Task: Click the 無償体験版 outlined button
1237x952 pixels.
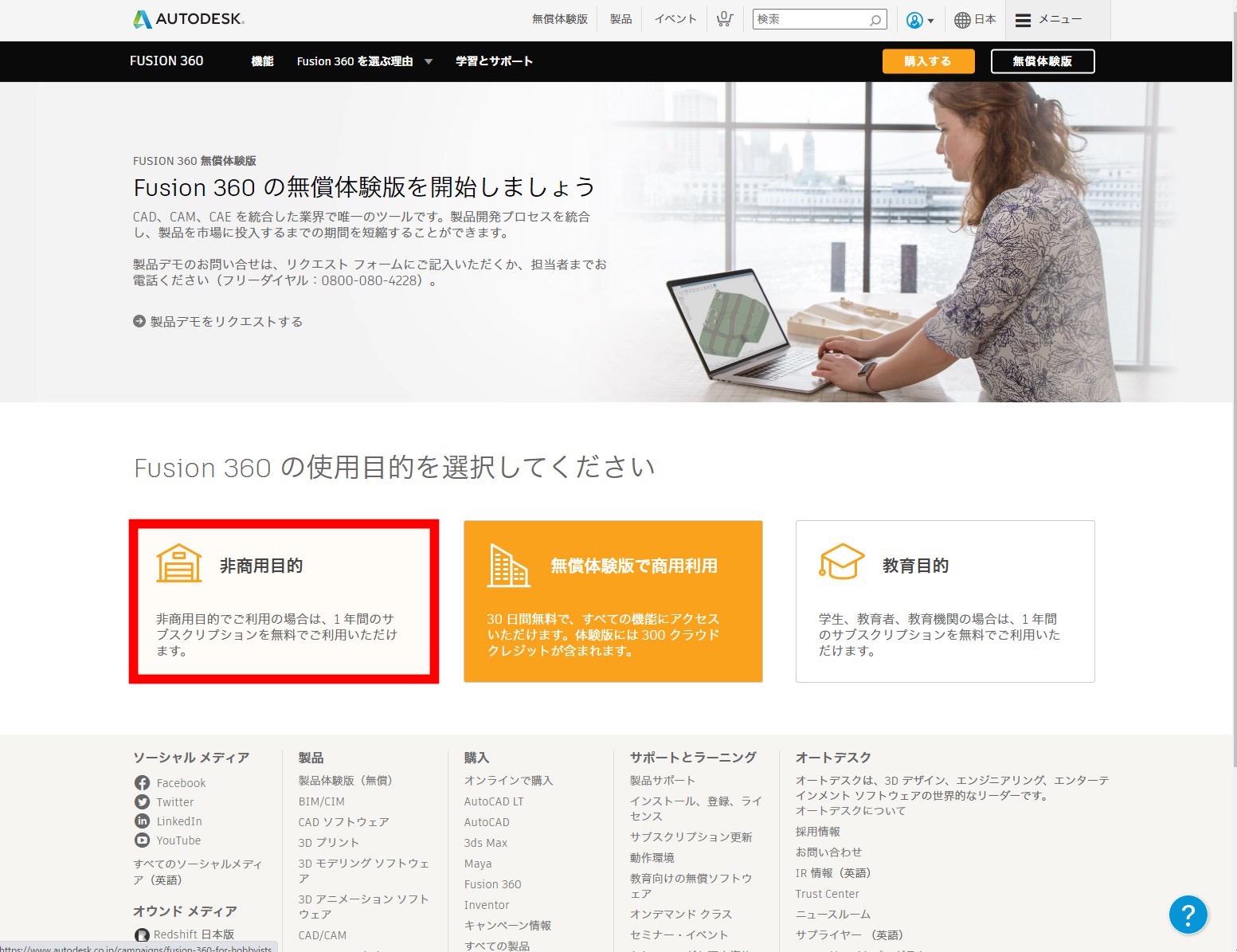Action: click(1043, 61)
